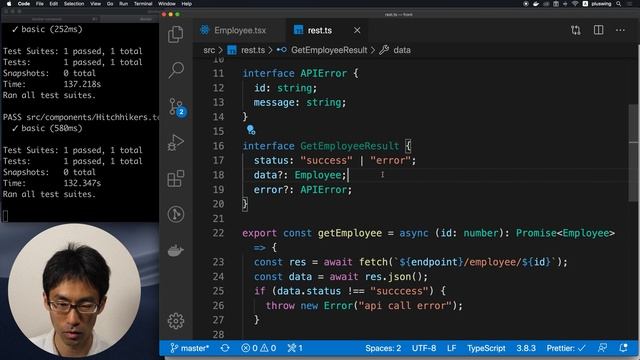This screenshot has width=640, height=360.
Task: Open the data breadcrumb dropdown
Action: (402, 50)
